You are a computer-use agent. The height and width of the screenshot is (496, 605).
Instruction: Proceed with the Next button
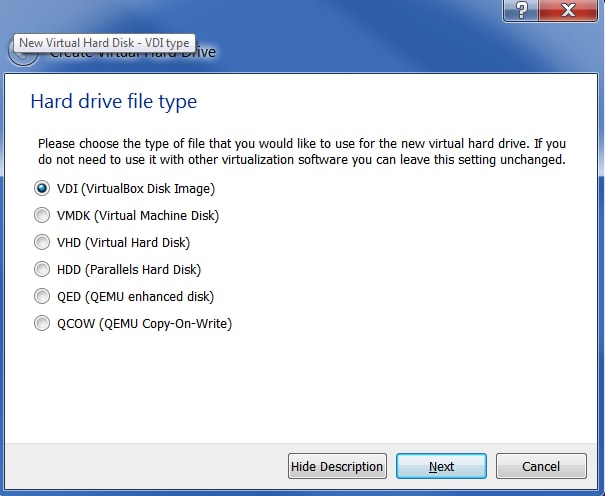[x=441, y=466]
